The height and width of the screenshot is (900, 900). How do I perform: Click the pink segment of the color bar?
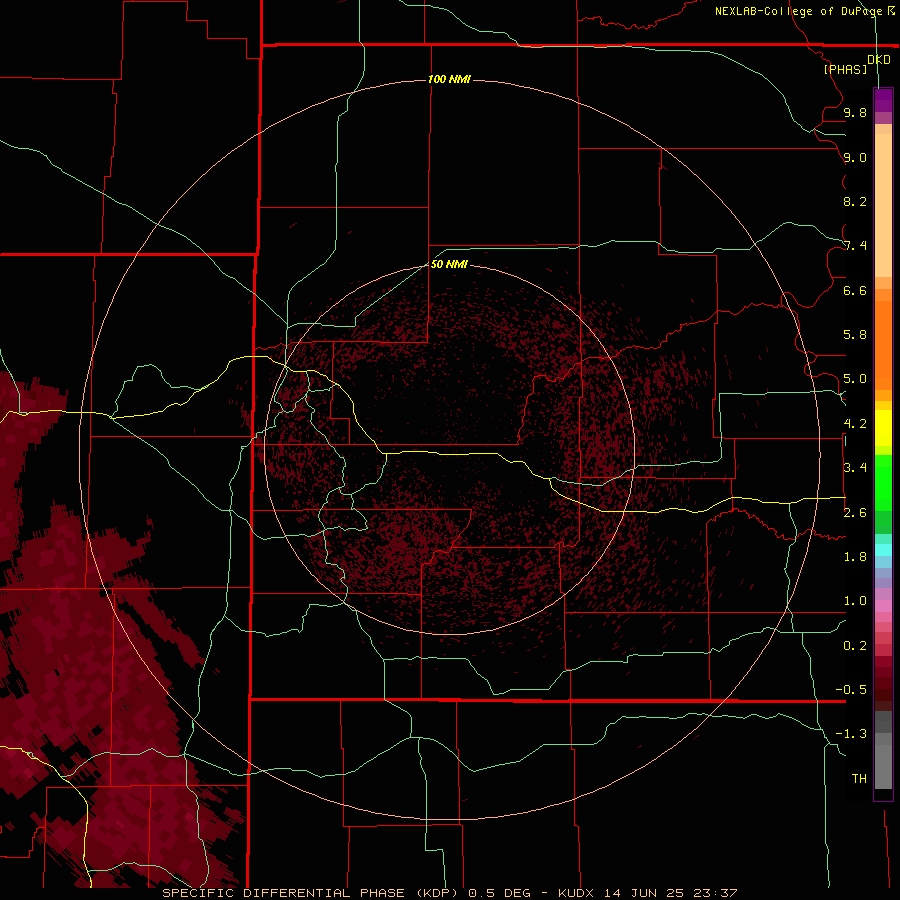(883, 606)
